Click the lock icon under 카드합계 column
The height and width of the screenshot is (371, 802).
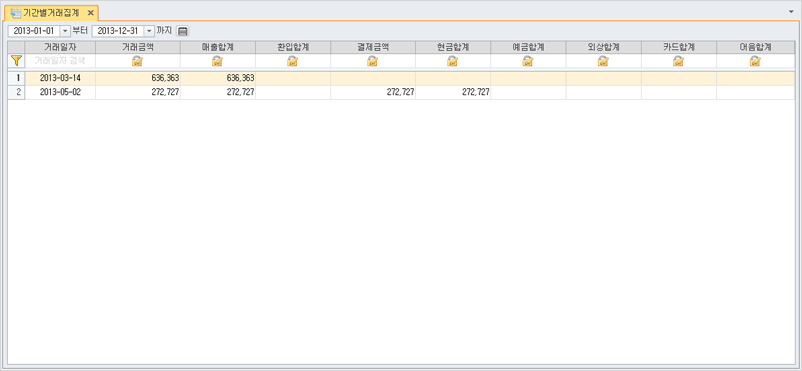678,61
